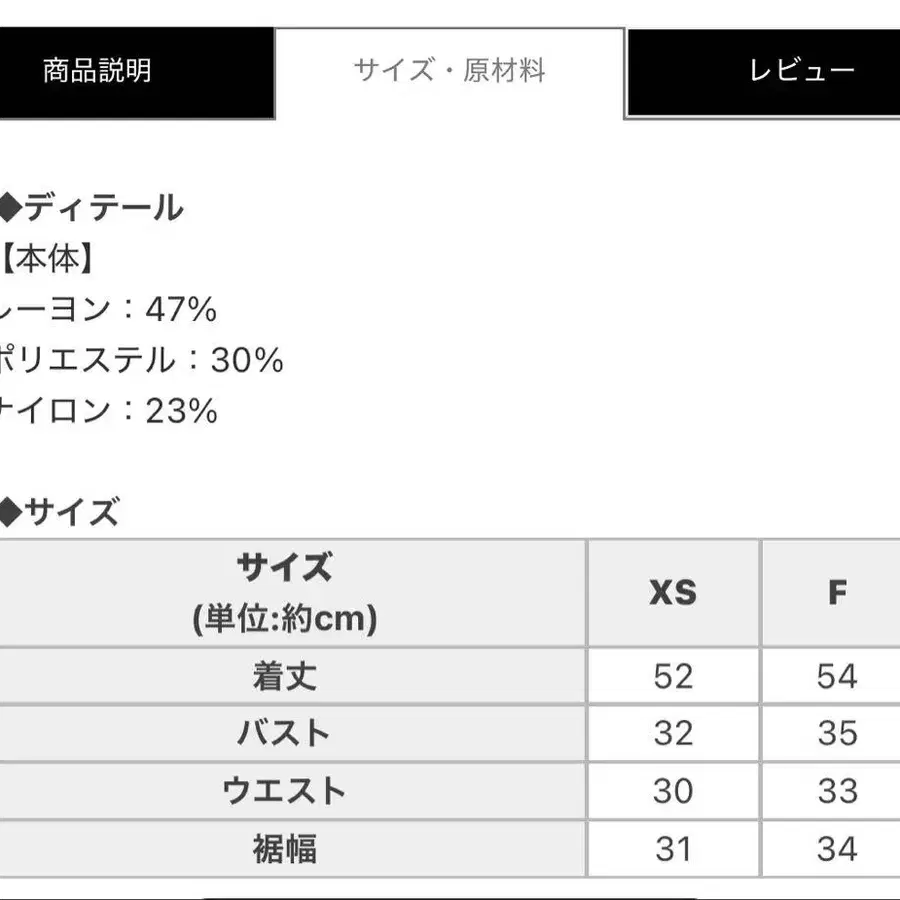The image size is (900, 900).
Task: Click the ◆サイズ section heading
Action: [59, 513]
